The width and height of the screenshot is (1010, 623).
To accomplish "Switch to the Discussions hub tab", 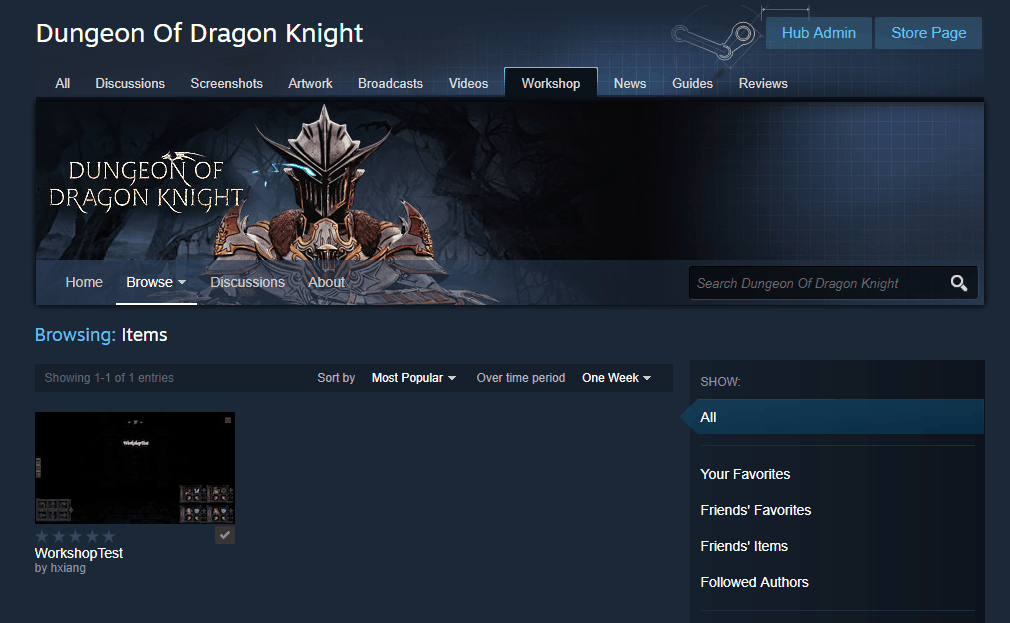I will point(130,84).
